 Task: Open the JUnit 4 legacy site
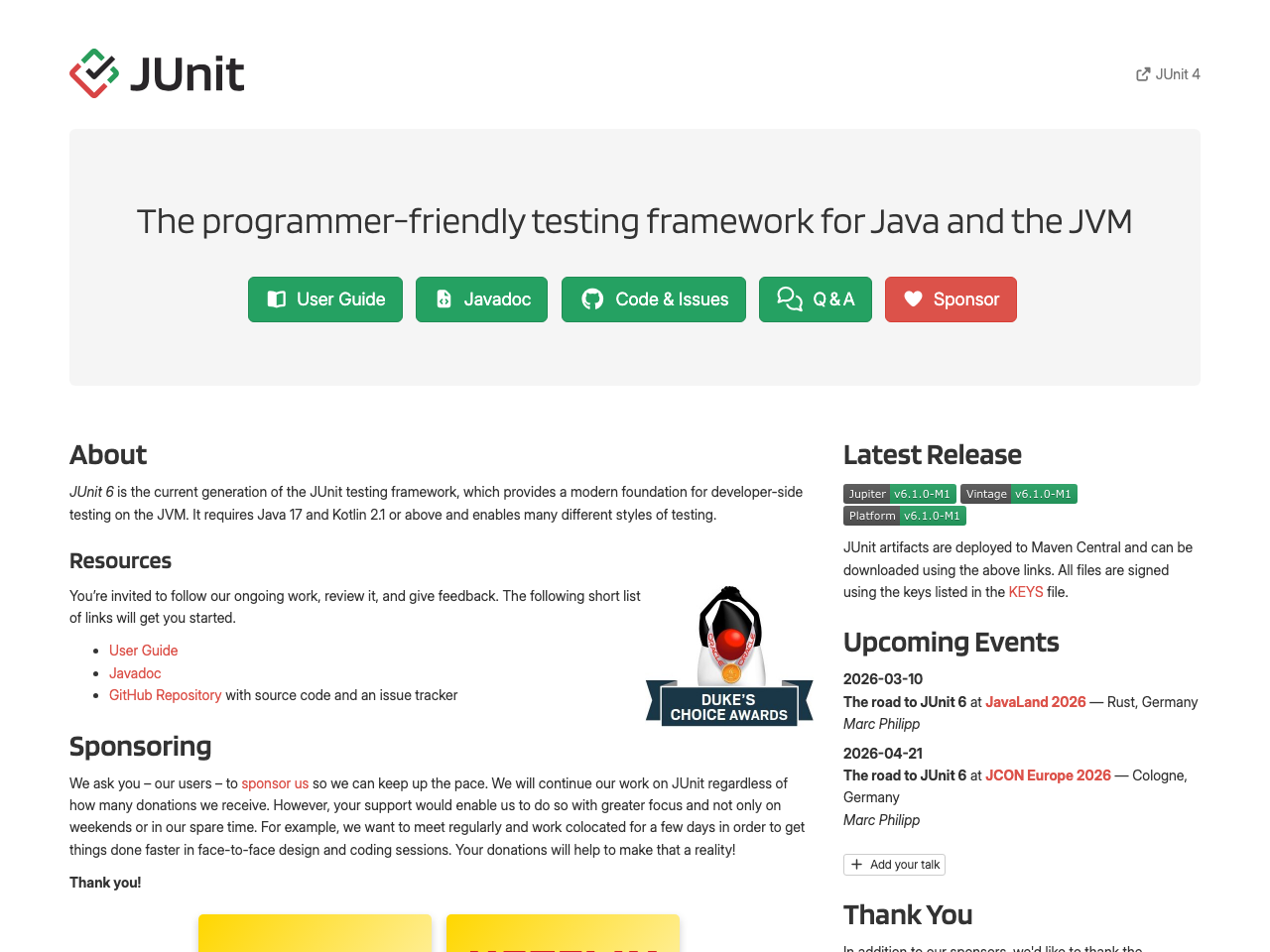coord(1177,73)
